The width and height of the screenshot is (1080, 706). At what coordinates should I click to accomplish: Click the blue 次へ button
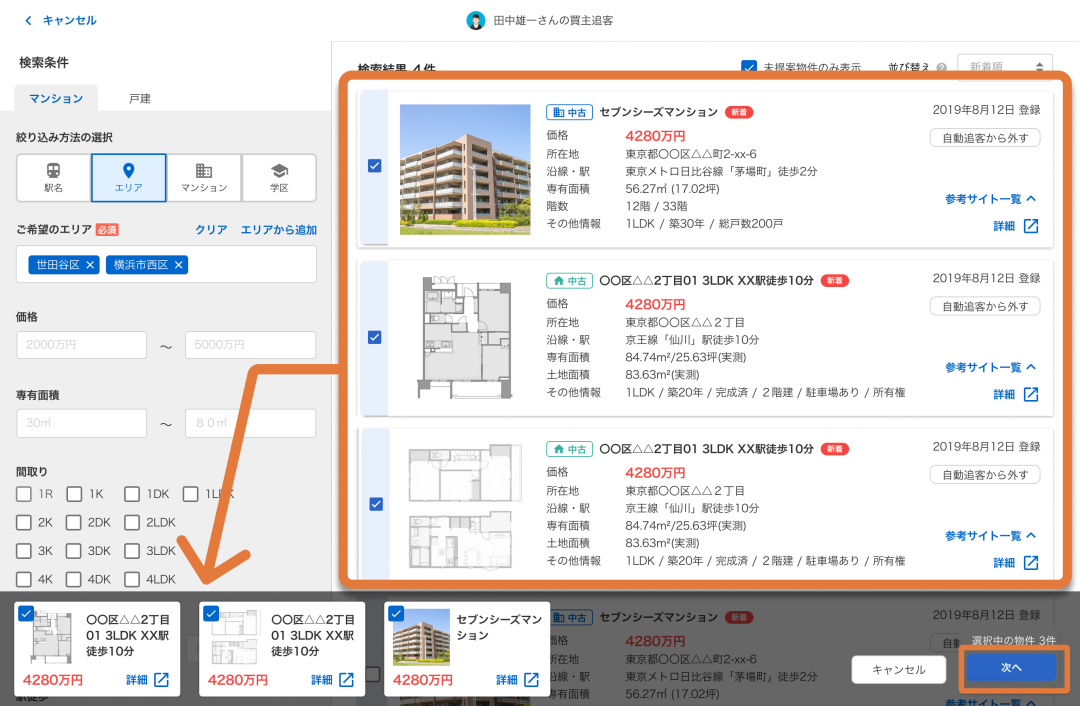click(1010, 667)
